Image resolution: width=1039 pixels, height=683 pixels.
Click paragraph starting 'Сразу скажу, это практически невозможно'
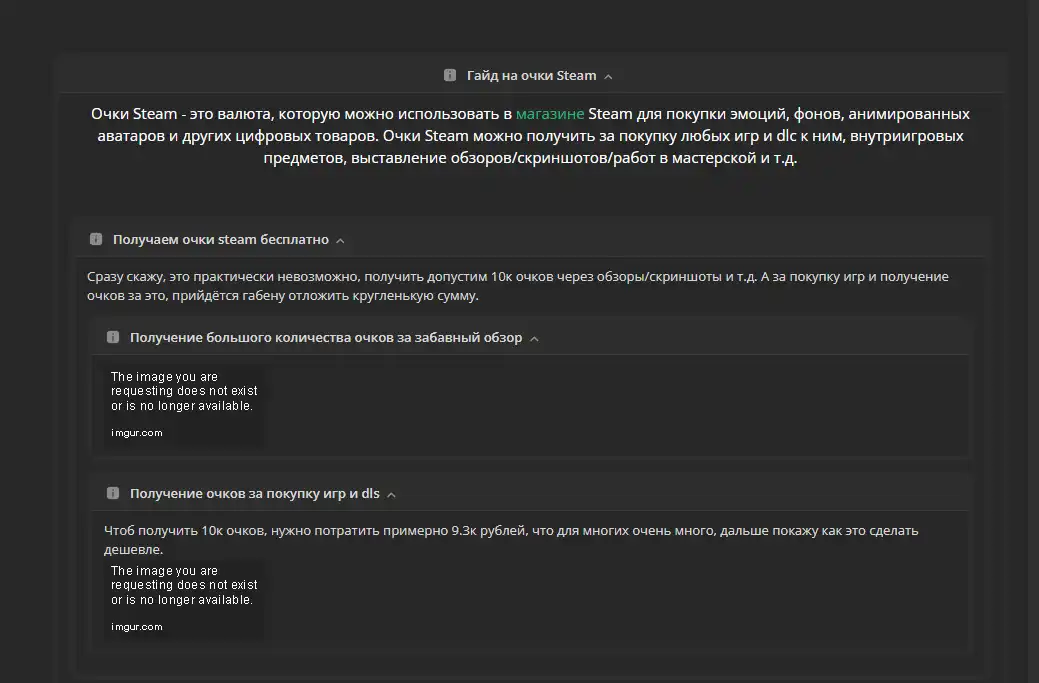click(518, 286)
